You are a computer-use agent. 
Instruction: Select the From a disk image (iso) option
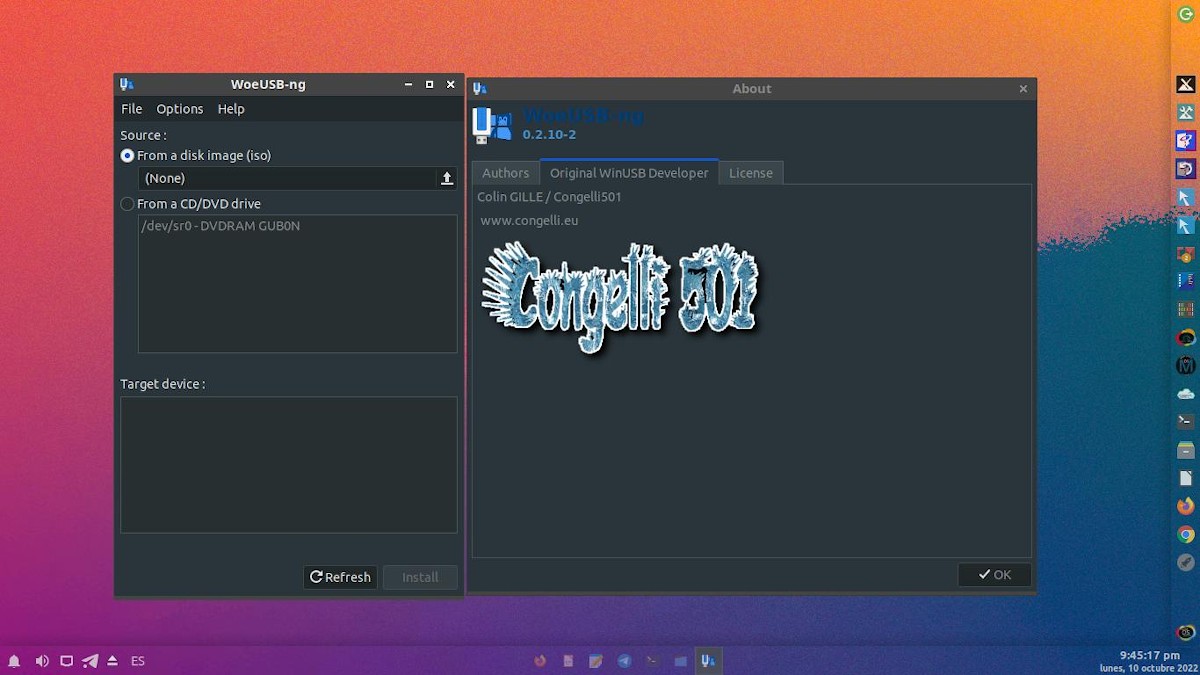click(127, 155)
